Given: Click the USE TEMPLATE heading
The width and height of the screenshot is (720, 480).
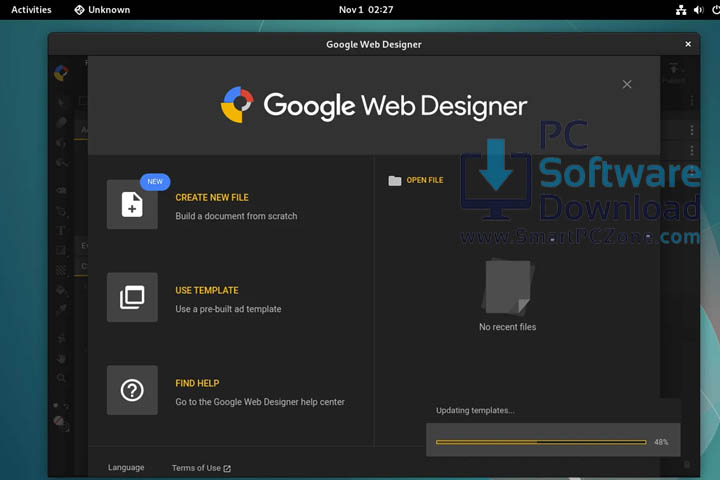Looking at the screenshot, I should pyautogui.click(x=207, y=290).
